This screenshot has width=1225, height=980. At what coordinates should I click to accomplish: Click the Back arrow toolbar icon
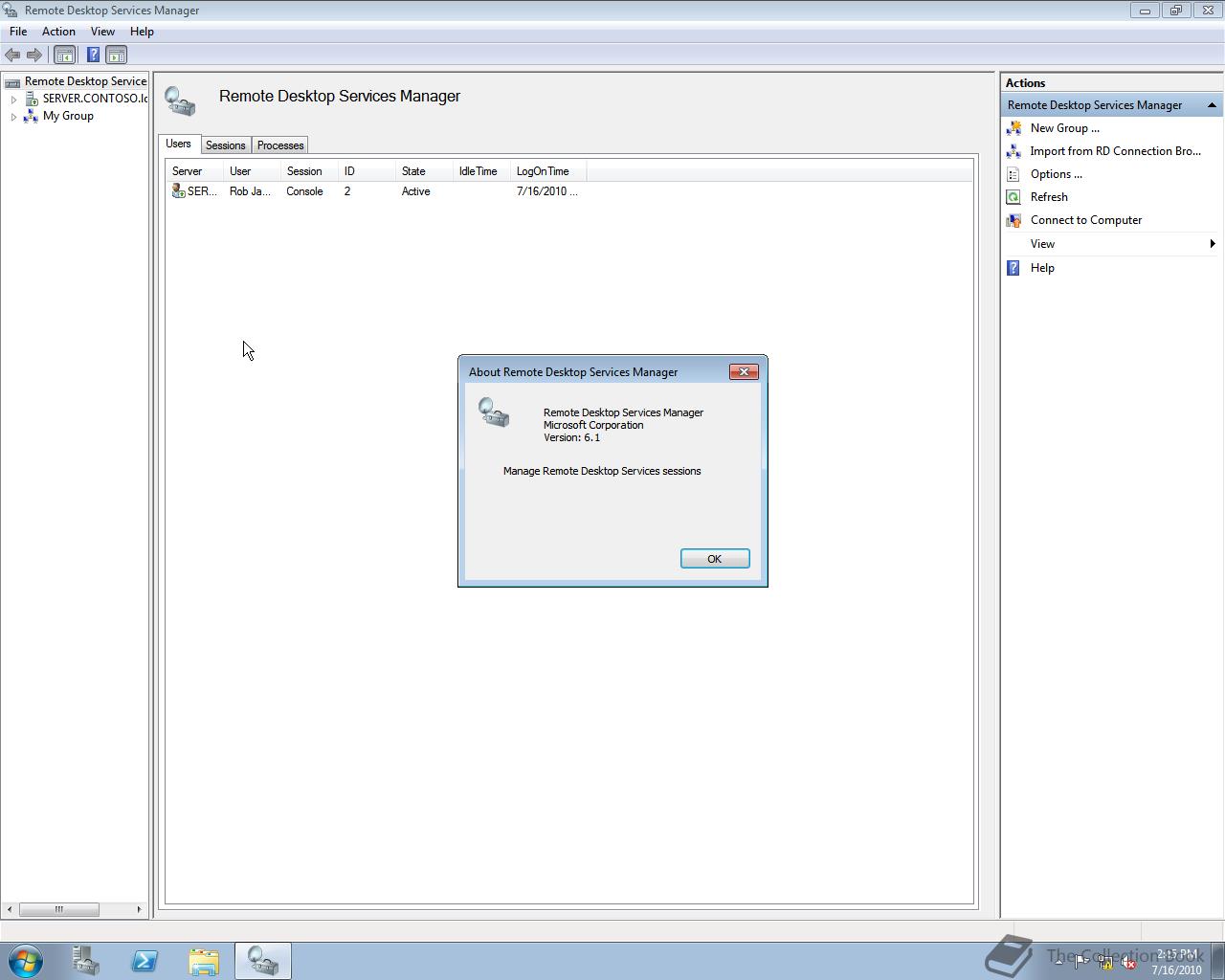coord(12,56)
